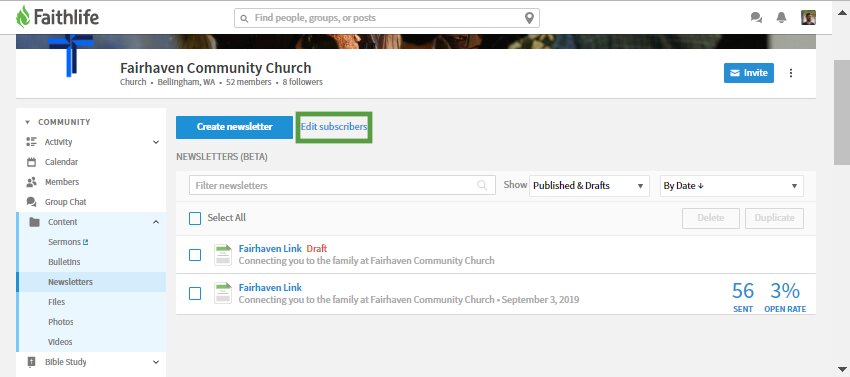This screenshot has width=850, height=377.
Task: Tick the checkbox for the Draft newsletter
Action: coord(195,255)
